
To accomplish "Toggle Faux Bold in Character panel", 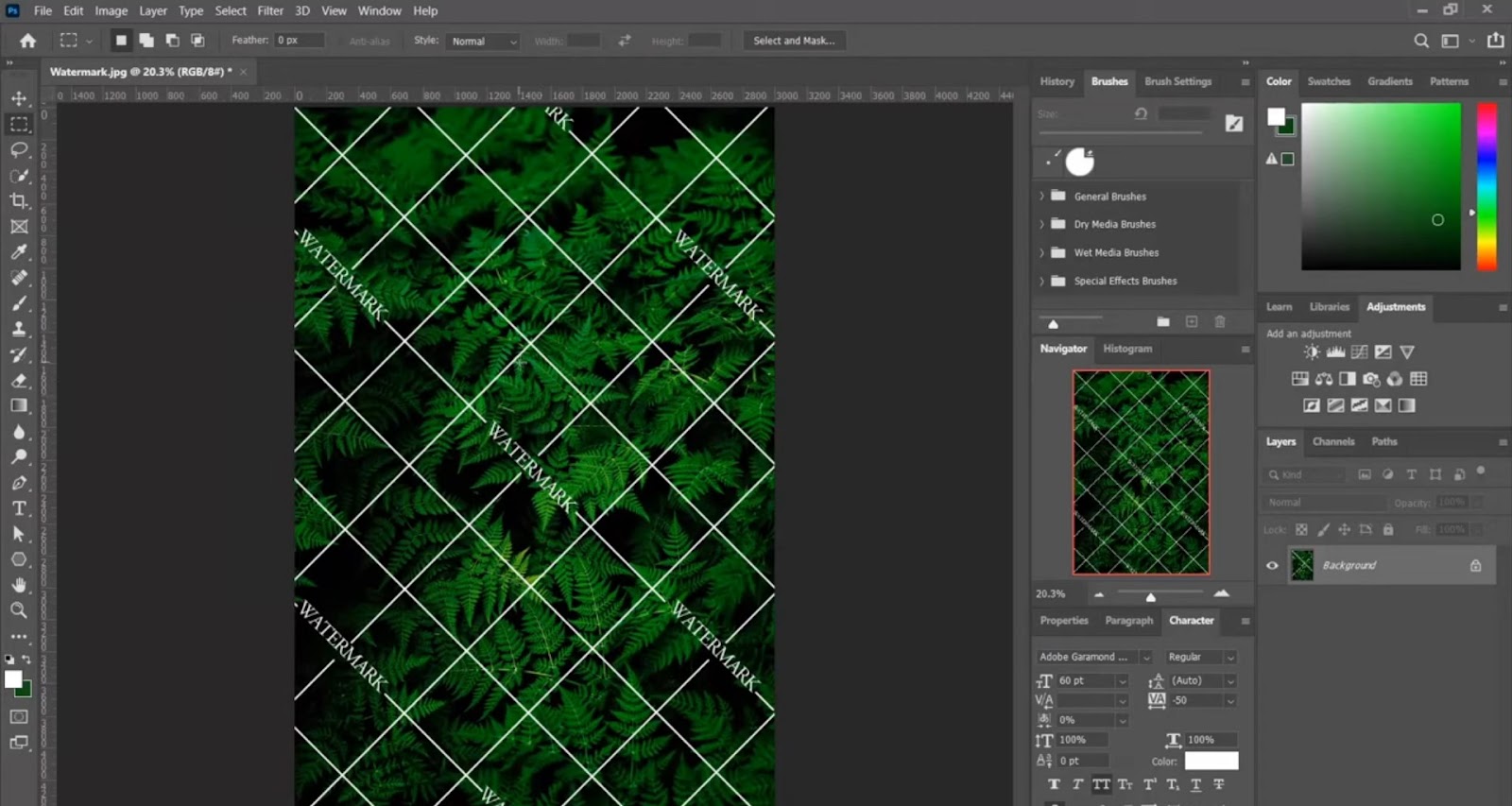I will point(1054,784).
